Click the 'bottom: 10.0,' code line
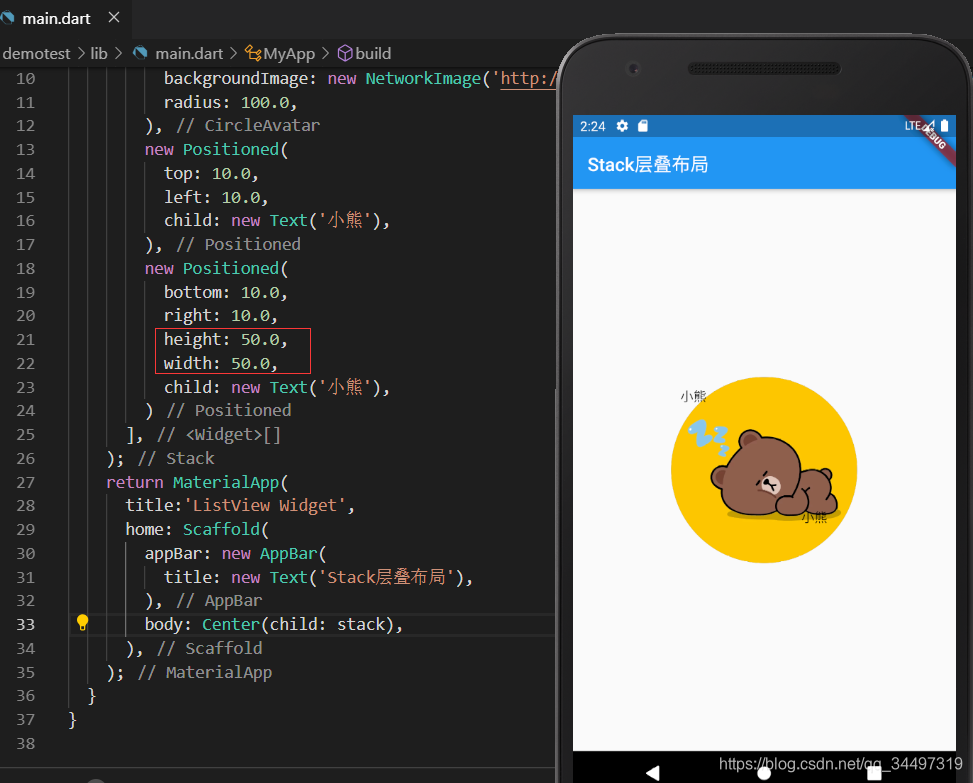Image resolution: width=973 pixels, height=783 pixels. [x=225, y=292]
